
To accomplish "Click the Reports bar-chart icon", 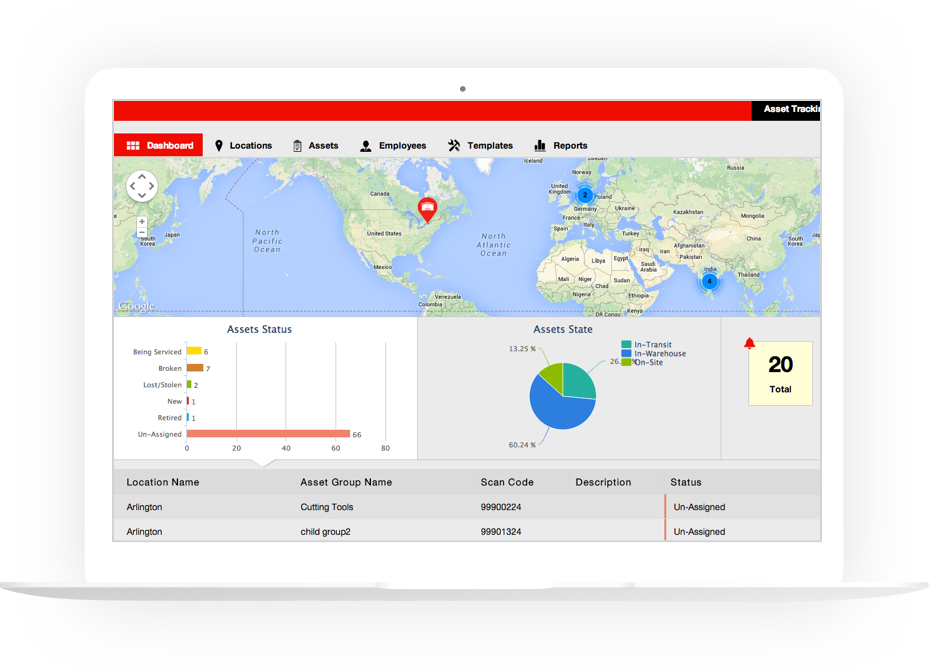I will [539, 145].
